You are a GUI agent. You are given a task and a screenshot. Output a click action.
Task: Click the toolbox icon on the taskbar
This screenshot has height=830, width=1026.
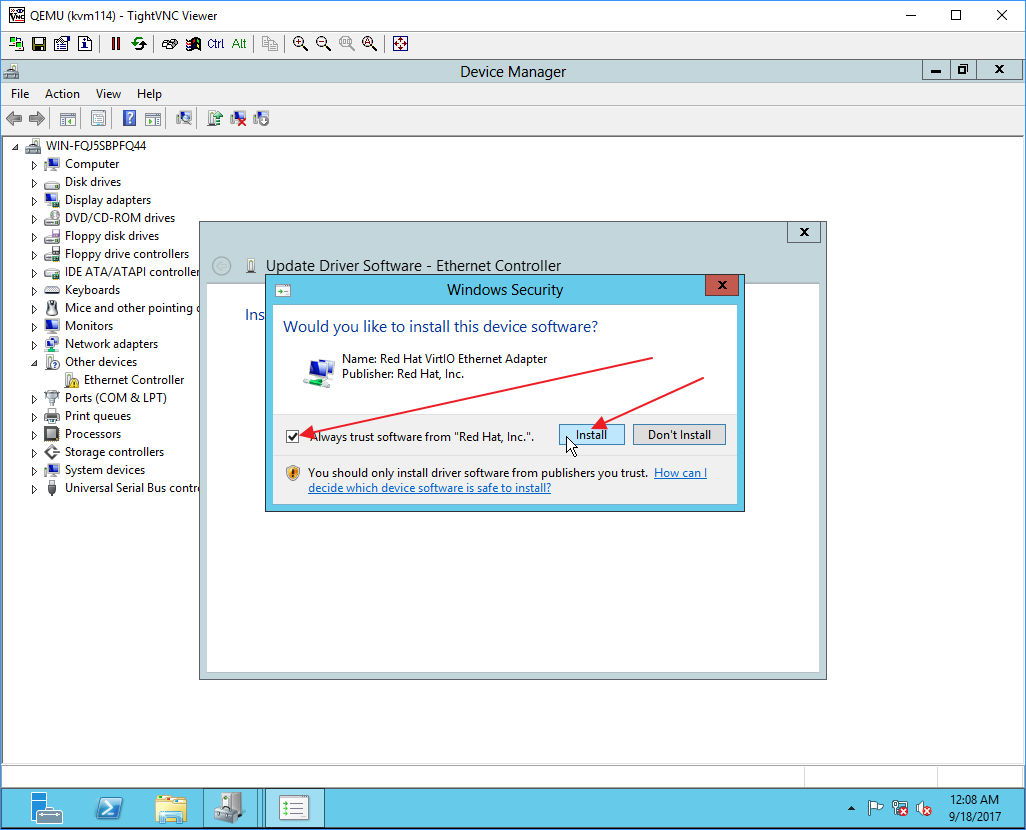tap(230, 808)
